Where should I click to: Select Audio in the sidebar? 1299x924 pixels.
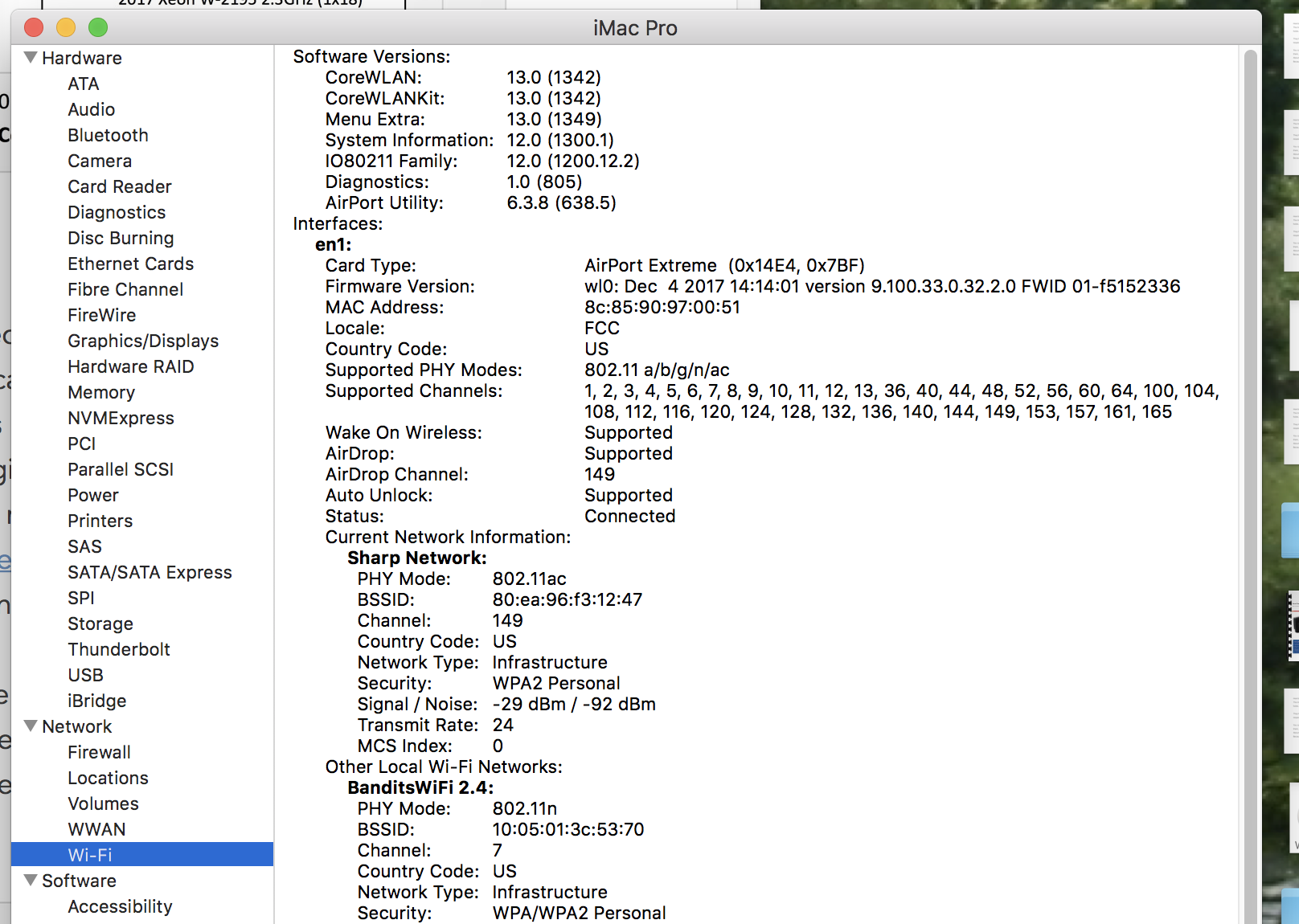92,109
